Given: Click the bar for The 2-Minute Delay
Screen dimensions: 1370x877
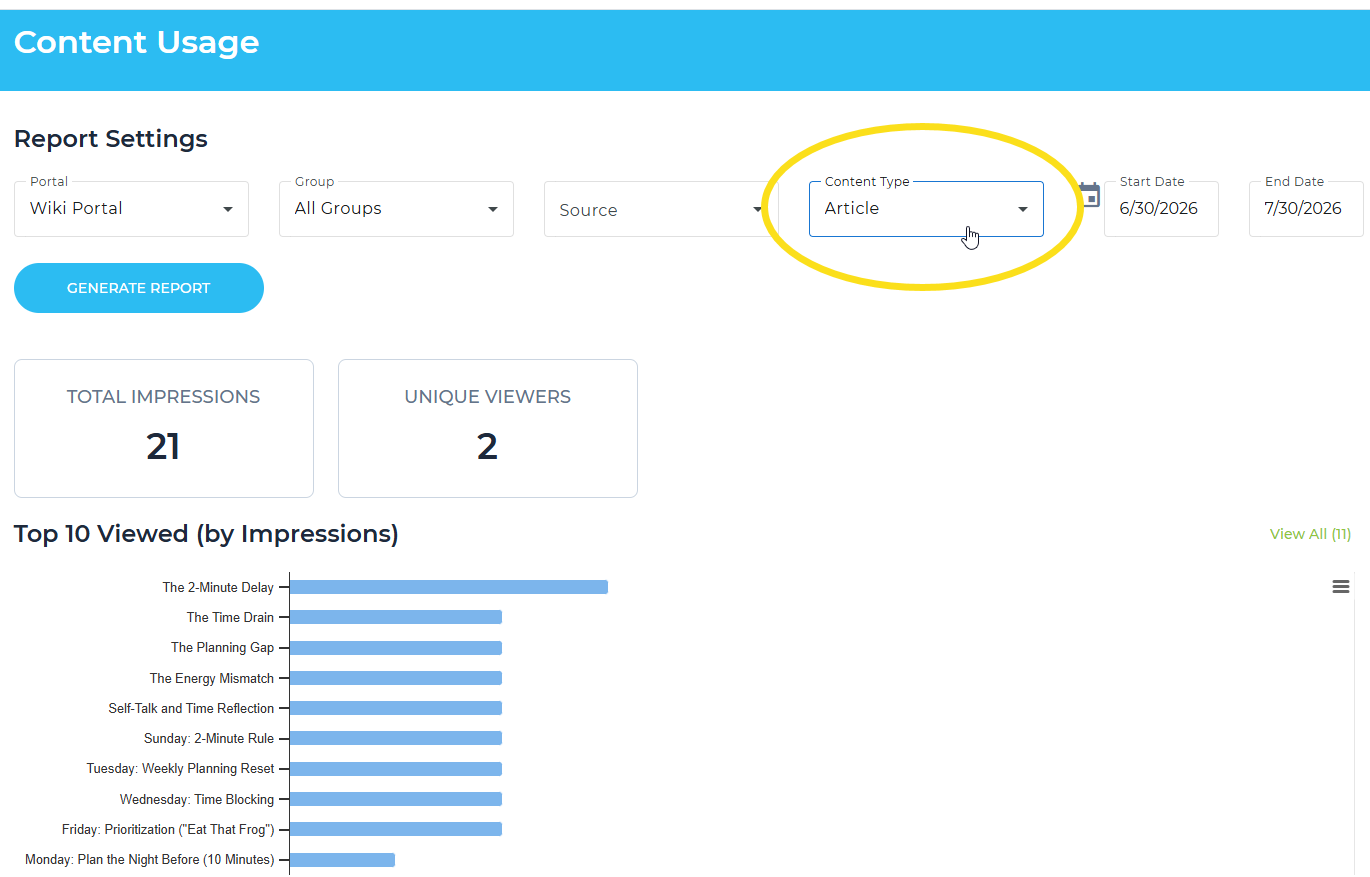Looking at the screenshot, I should pos(449,587).
